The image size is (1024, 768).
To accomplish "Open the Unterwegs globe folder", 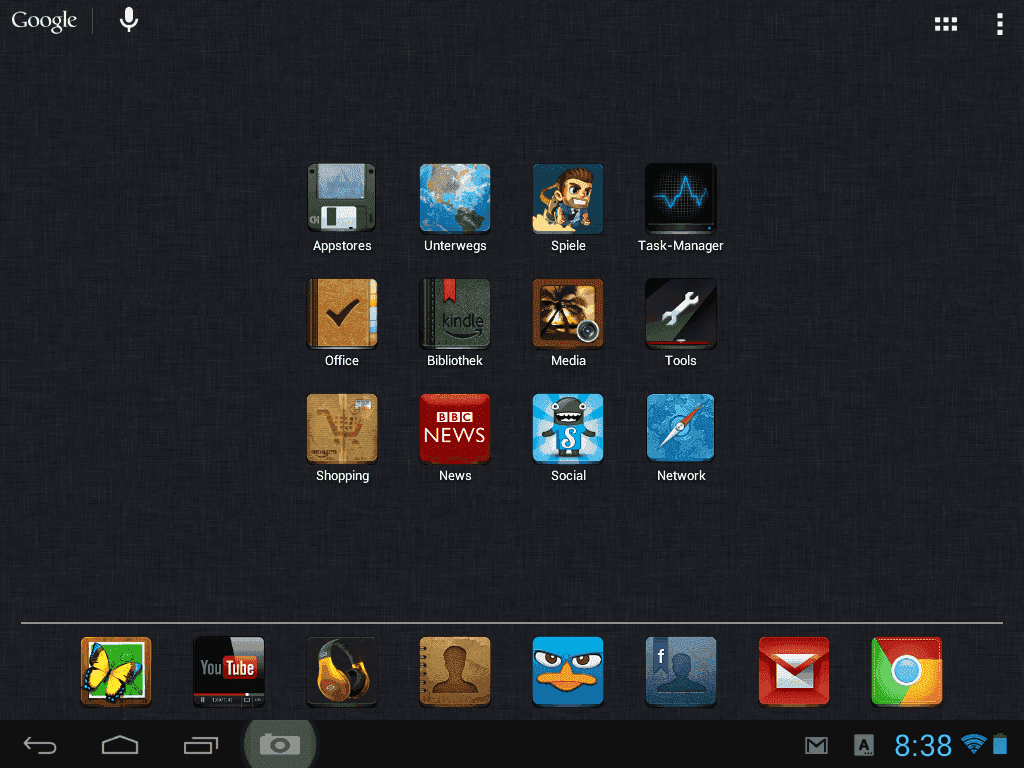I will 455,198.
